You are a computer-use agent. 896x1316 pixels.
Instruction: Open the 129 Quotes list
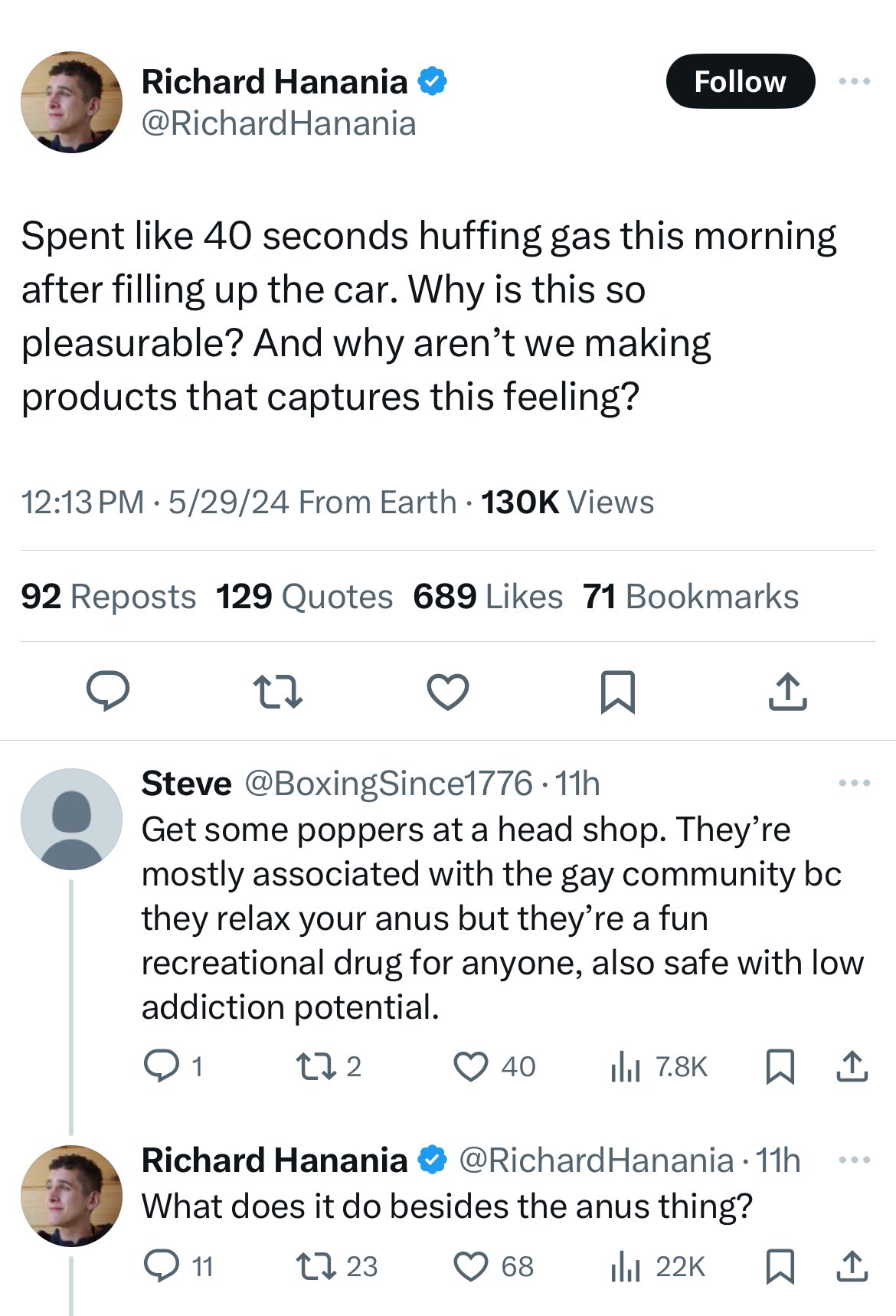pyautogui.click(x=304, y=596)
